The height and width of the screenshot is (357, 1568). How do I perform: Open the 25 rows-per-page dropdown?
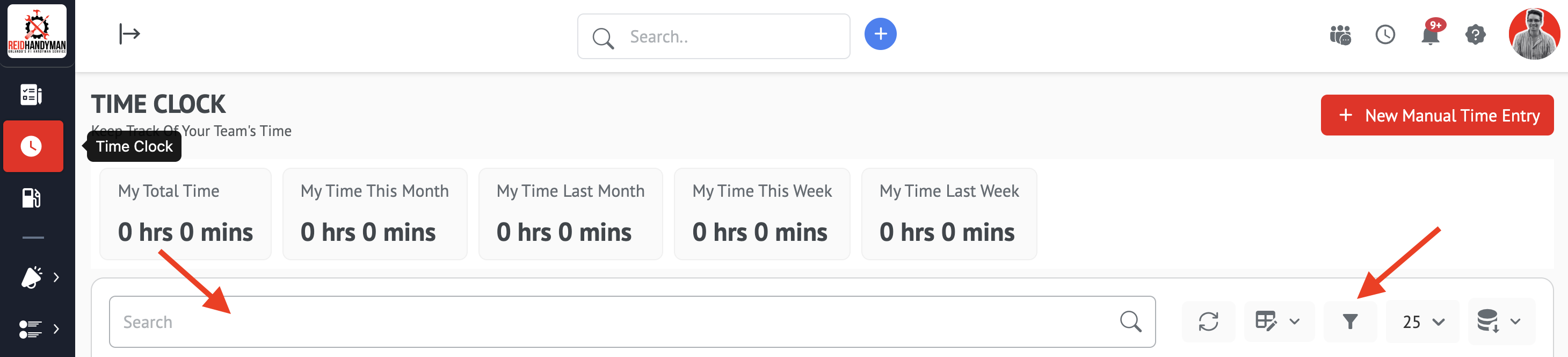pyautogui.click(x=1422, y=321)
